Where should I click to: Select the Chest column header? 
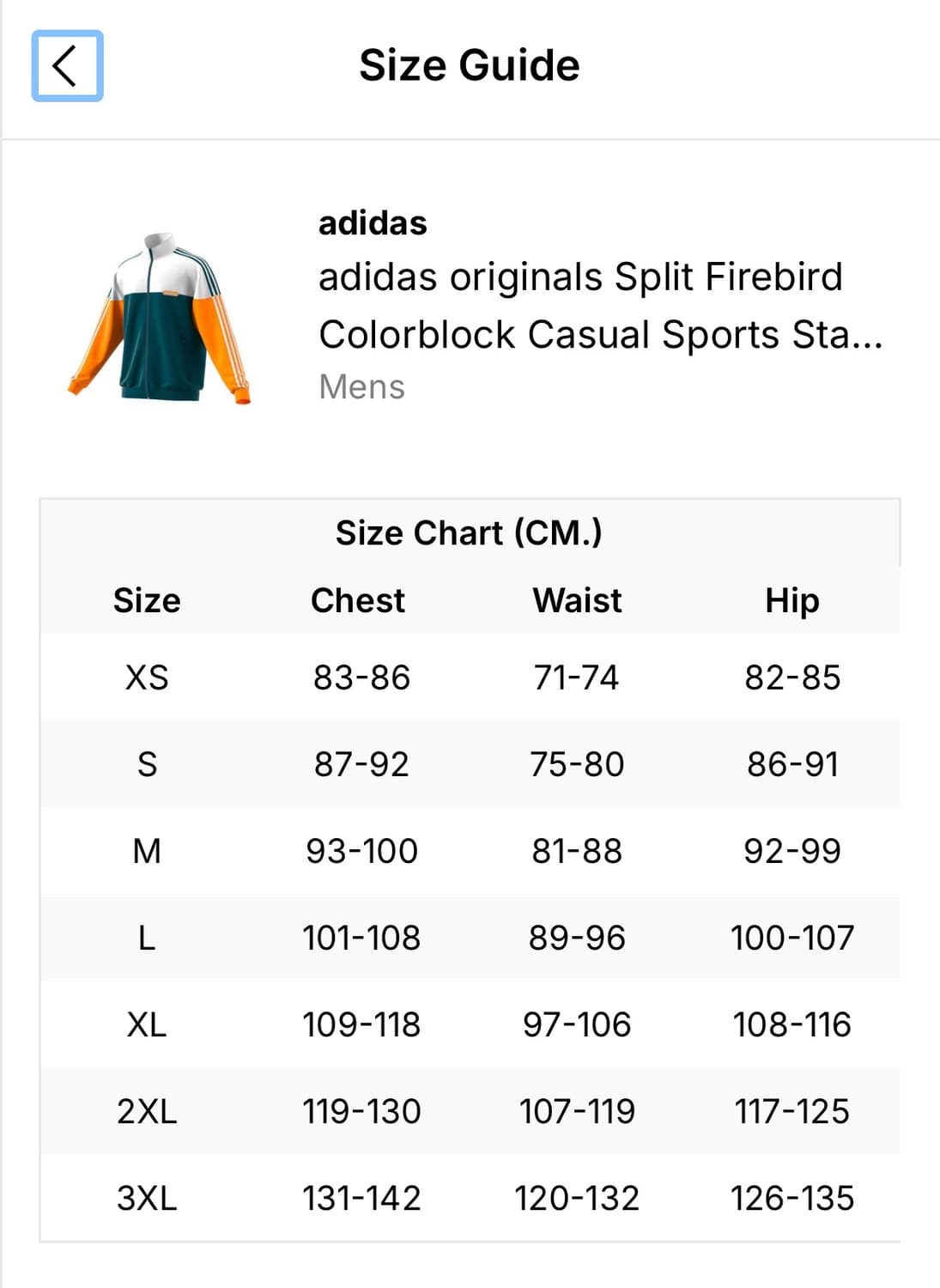[358, 600]
